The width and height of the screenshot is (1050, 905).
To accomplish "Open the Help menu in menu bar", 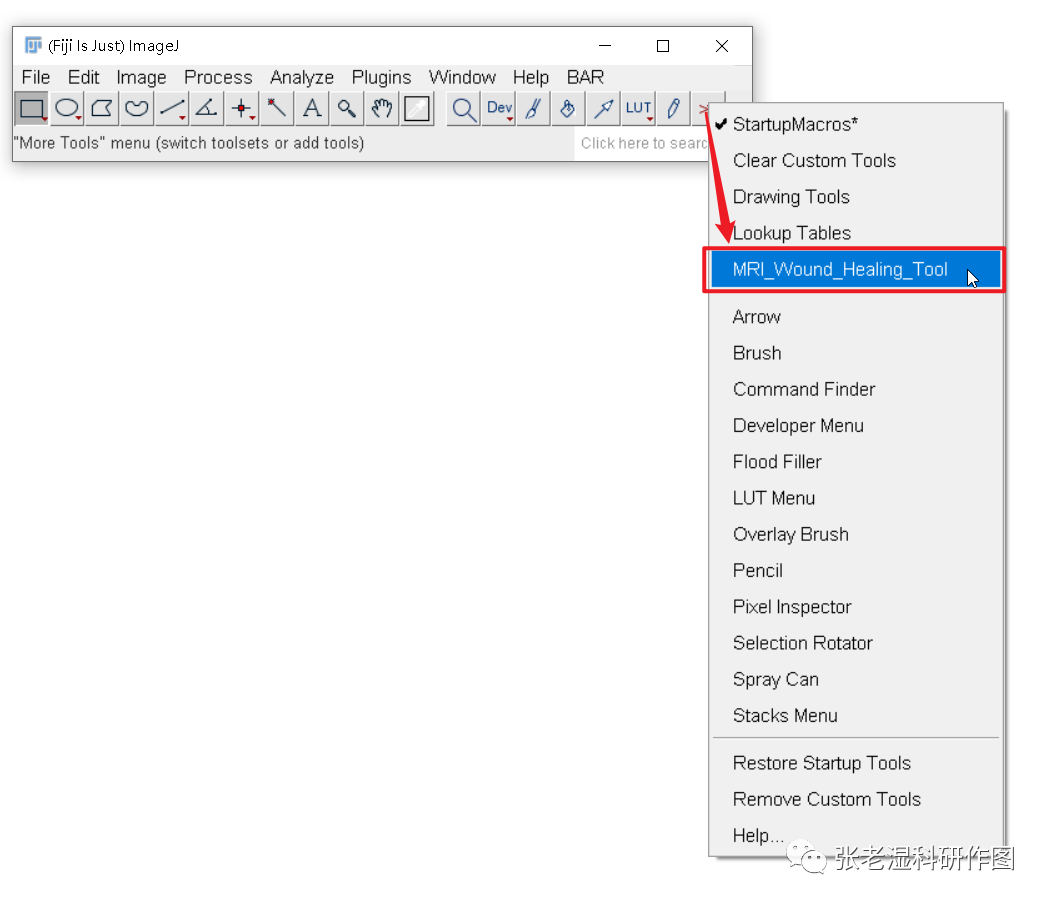I will pos(530,77).
